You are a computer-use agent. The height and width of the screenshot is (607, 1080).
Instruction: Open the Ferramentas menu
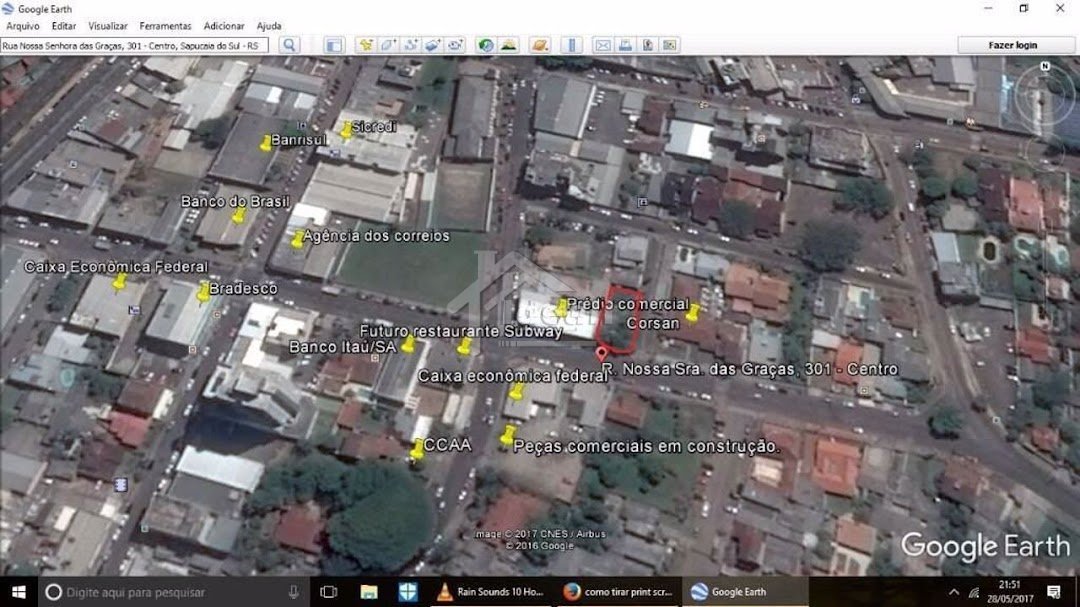coord(165,26)
